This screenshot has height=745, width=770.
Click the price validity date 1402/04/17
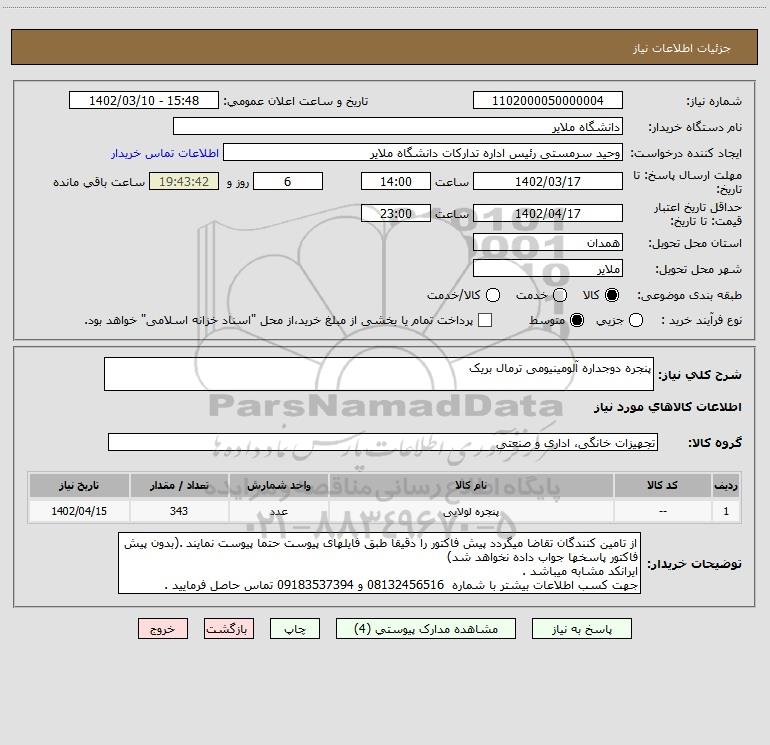tap(548, 213)
